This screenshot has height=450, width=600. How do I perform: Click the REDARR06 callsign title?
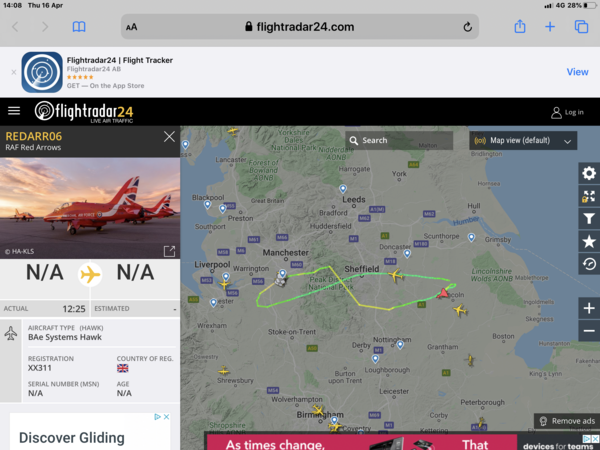coord(34,137)
